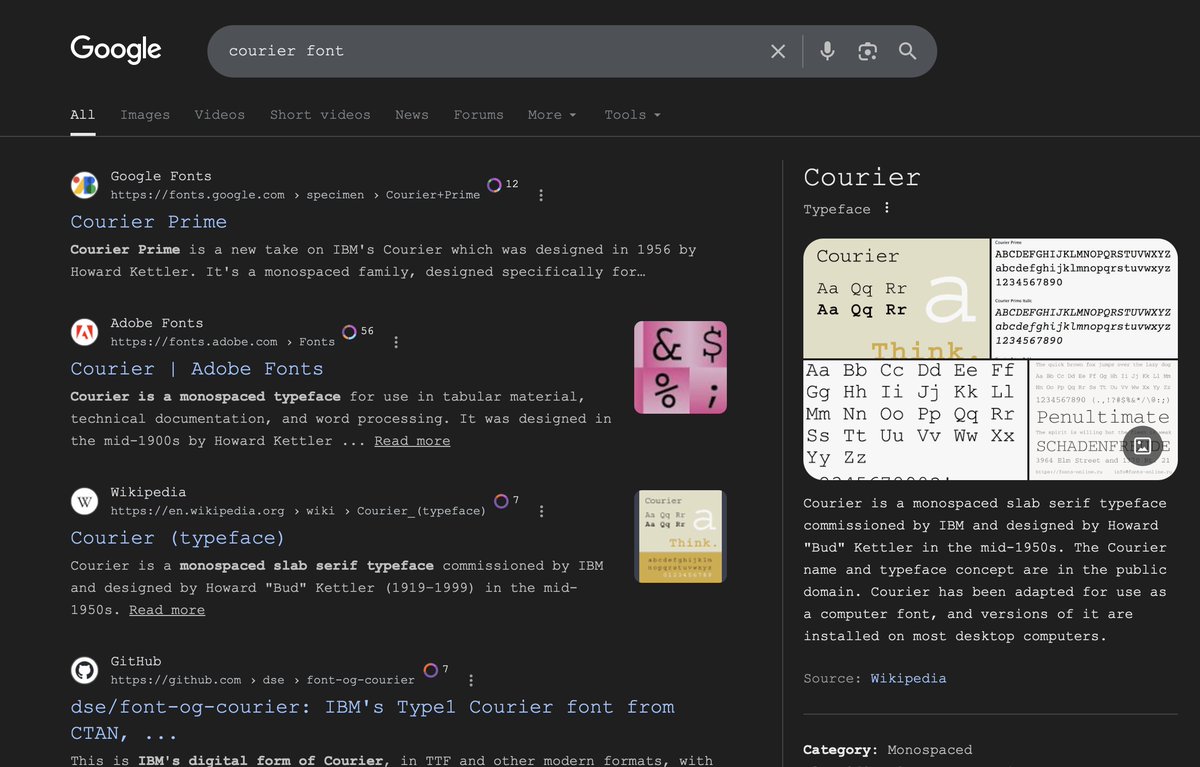Click the 'GitHub' site name text

(136, 661)
